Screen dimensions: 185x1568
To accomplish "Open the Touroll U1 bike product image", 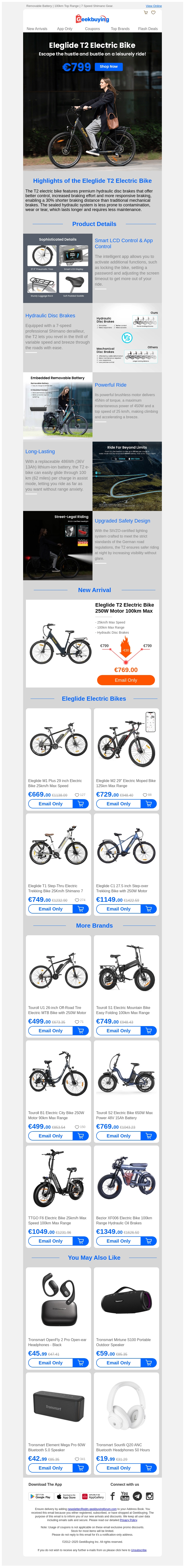I will tap(59, 971).
